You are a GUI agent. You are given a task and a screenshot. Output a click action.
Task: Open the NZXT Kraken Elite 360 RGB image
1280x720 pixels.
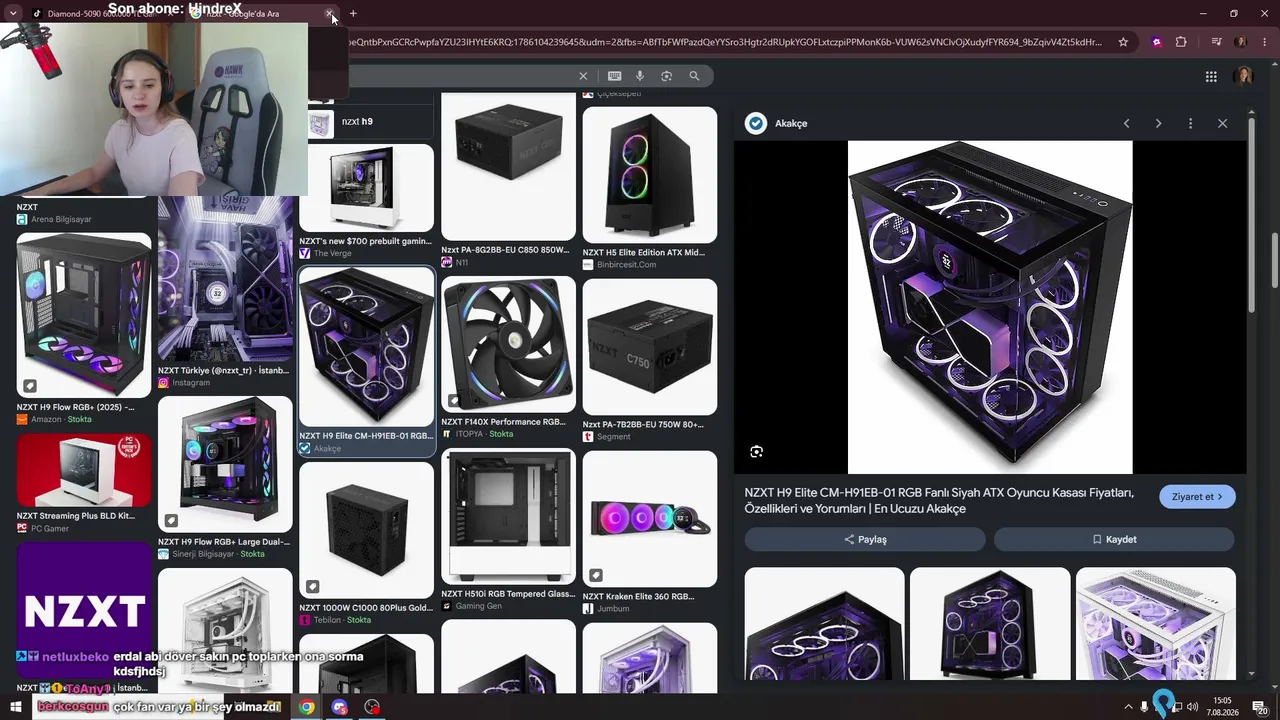click(x=650, y=519)
